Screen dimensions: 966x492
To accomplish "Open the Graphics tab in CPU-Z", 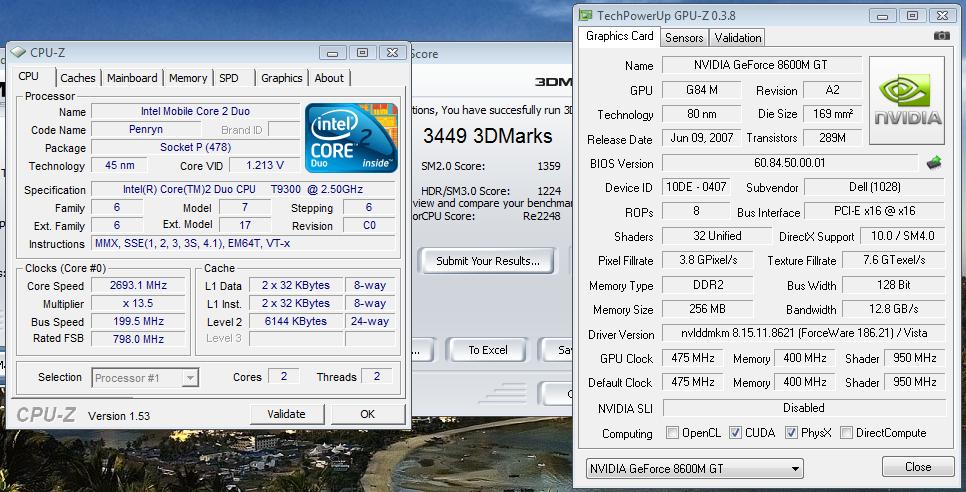I will (x=282, y=78).
